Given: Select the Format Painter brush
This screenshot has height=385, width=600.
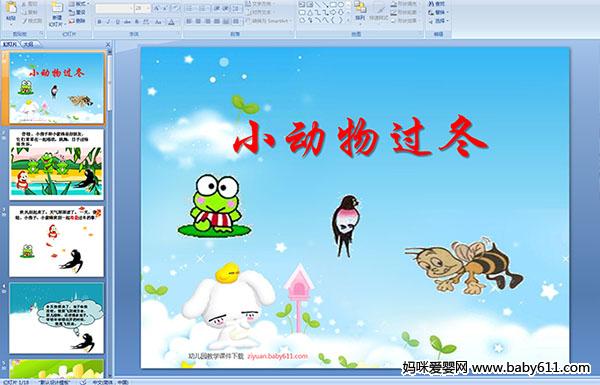Looking at the screenshot, I should (x=32, y=21).
